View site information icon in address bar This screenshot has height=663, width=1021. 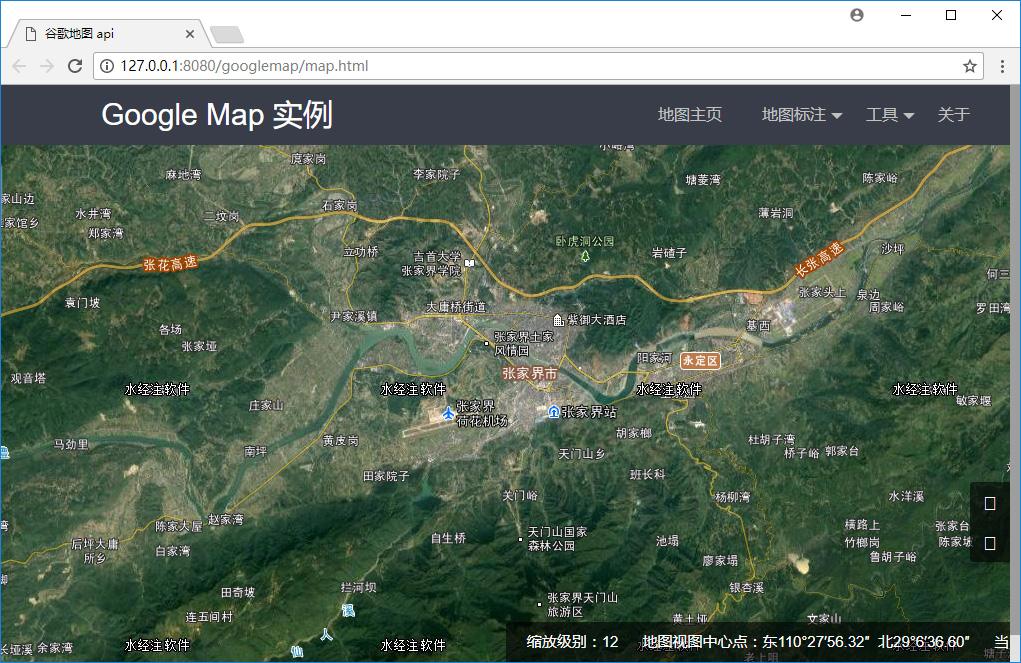pyautogui.click(x=107, y=66)
